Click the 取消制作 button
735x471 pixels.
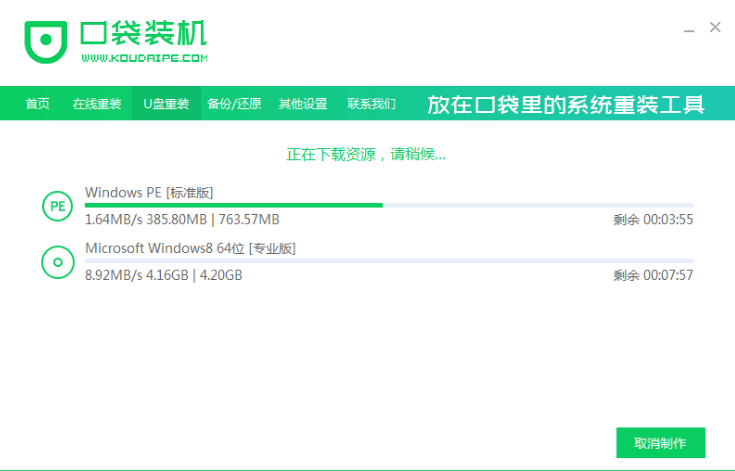click(660, 442)
